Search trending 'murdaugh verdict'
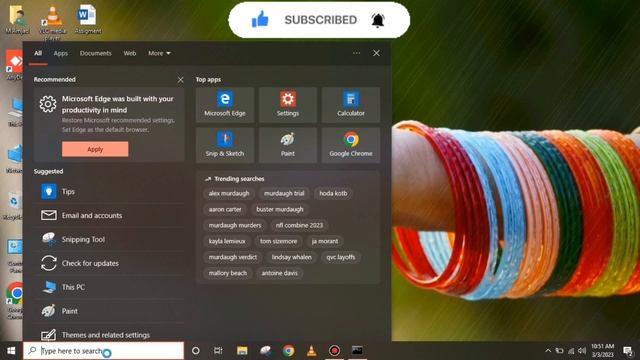Image resolution: width=640 pixels, height=360 pixels. [233, 257]
